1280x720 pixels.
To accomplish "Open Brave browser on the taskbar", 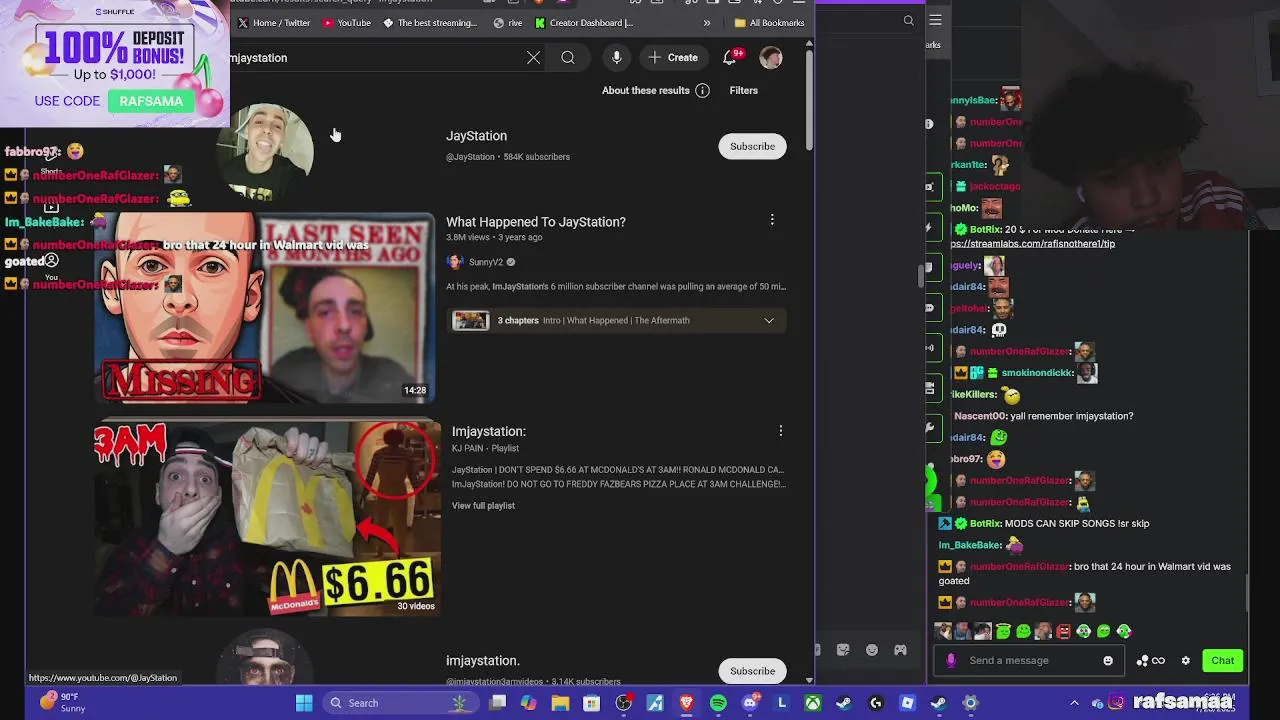I will (686, 703).
